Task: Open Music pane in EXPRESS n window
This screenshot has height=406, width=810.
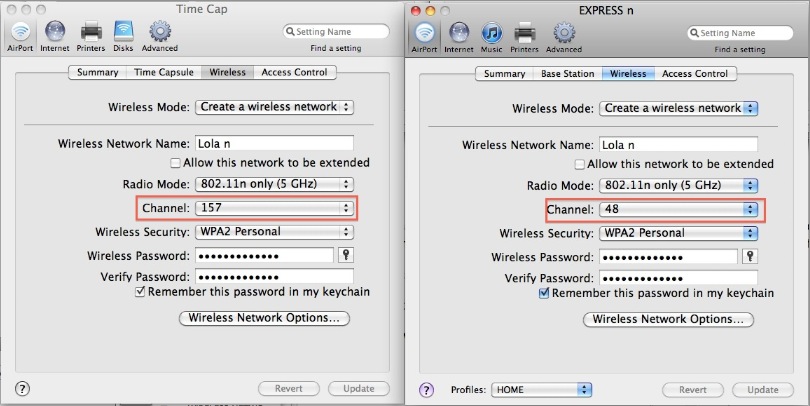Action: pyautogui.click(x=492, y=38)
